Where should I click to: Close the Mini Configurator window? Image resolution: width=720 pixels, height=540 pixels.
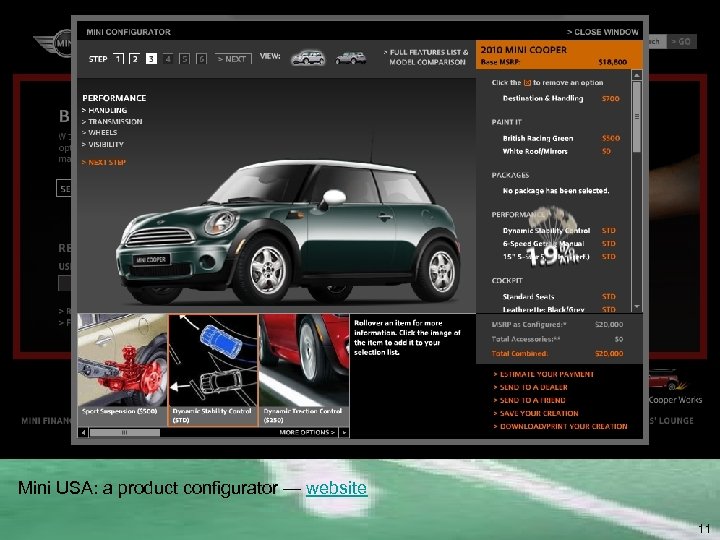[x=602, y=32]
